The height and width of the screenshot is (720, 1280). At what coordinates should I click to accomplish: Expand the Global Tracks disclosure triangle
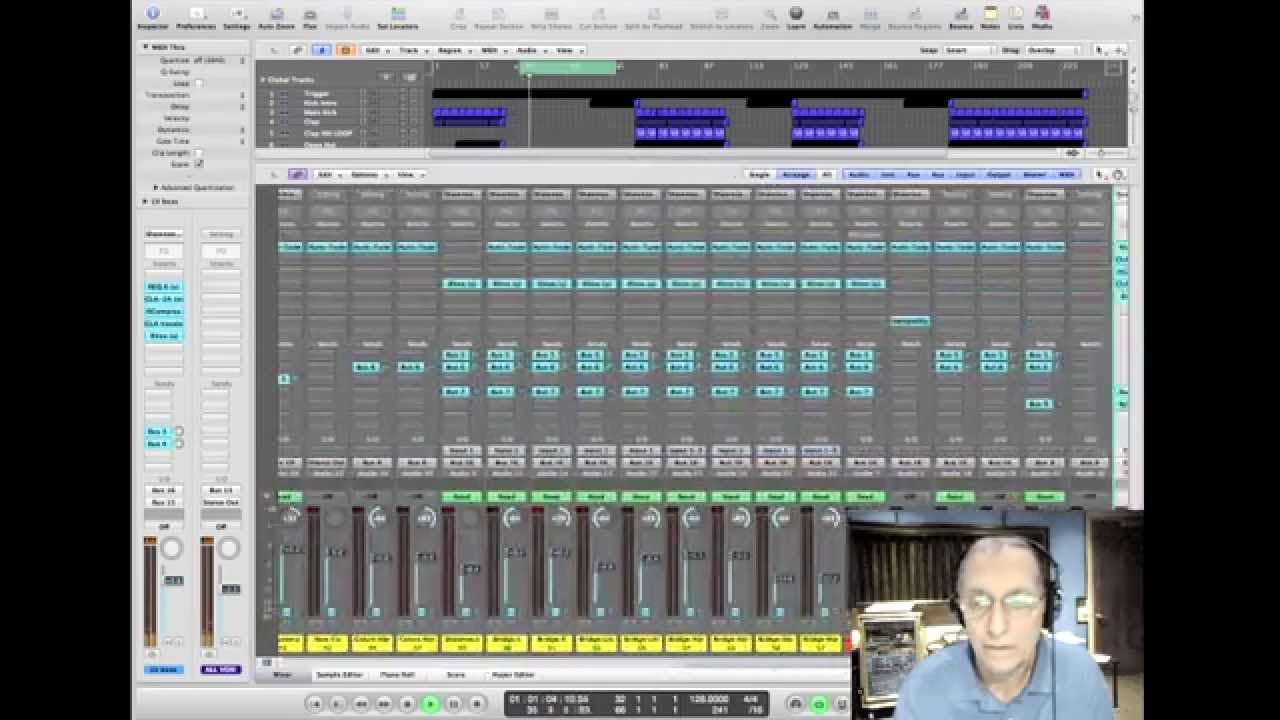[263, 79]
